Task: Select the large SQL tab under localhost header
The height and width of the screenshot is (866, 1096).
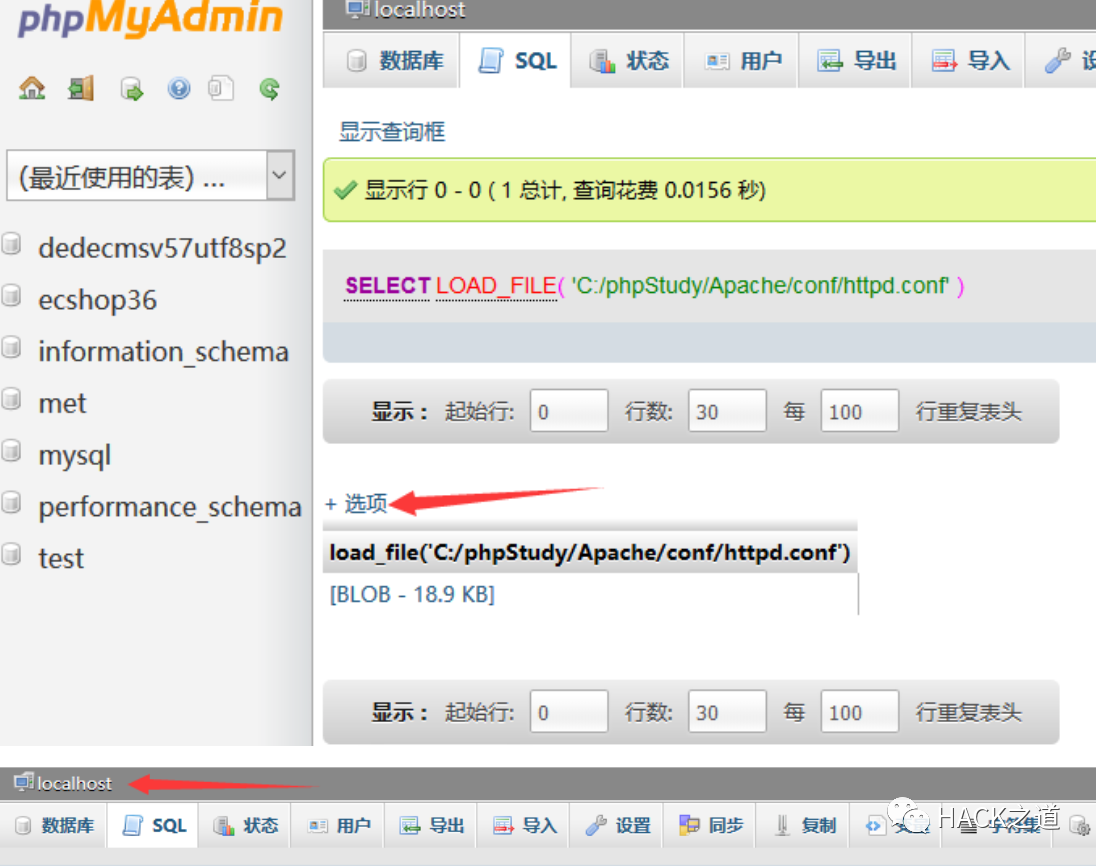Action: (517, 61)
